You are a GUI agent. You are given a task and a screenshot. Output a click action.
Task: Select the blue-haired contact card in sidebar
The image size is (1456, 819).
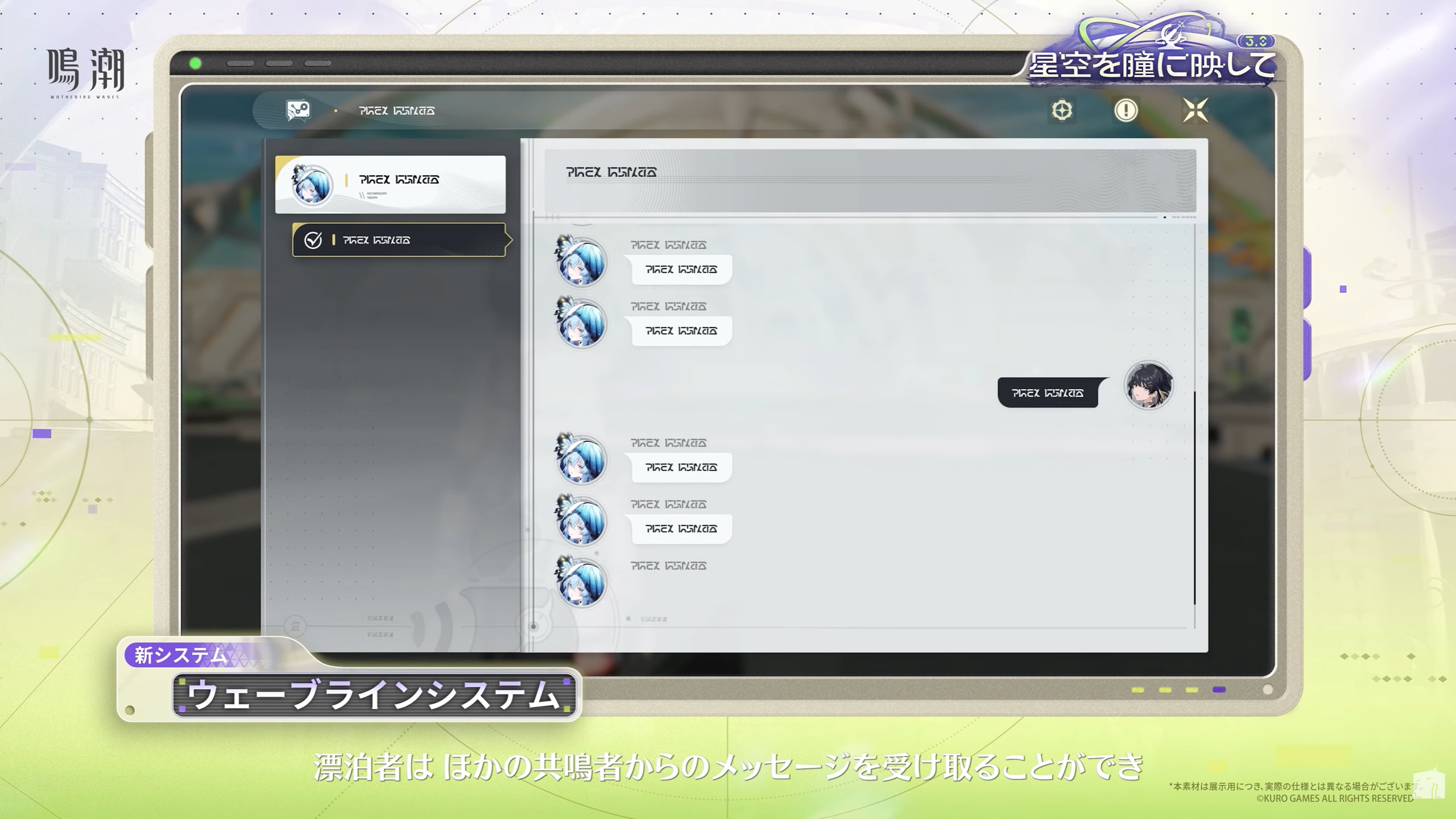390,184
